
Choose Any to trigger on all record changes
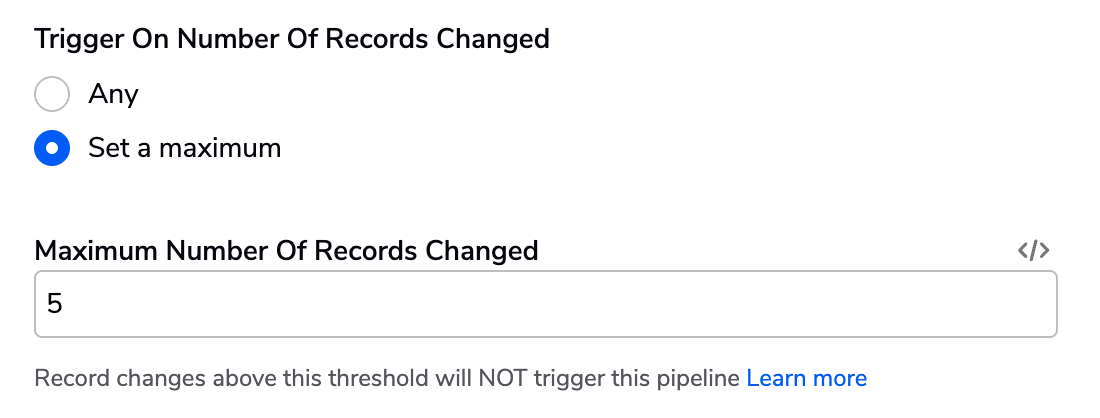52,94
